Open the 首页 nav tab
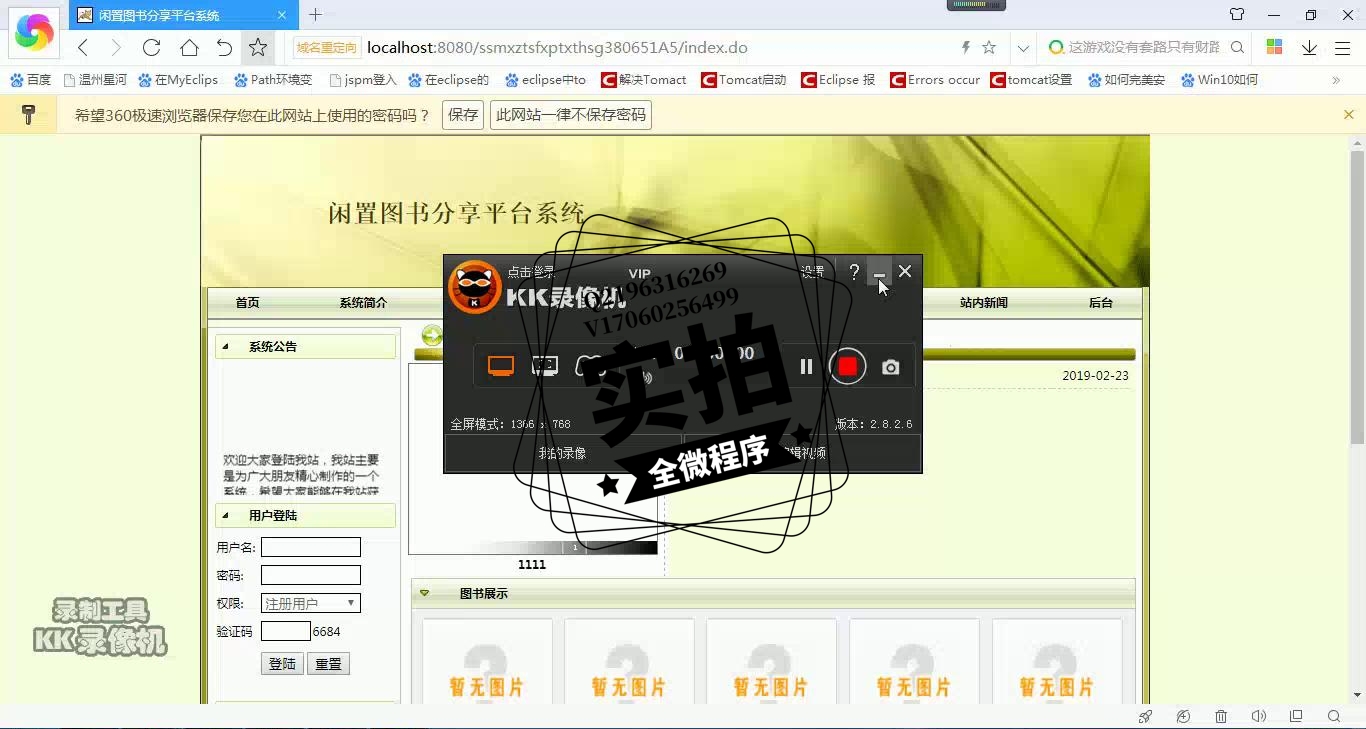Viewport: 1366px width, 729px height. [247, 303]
